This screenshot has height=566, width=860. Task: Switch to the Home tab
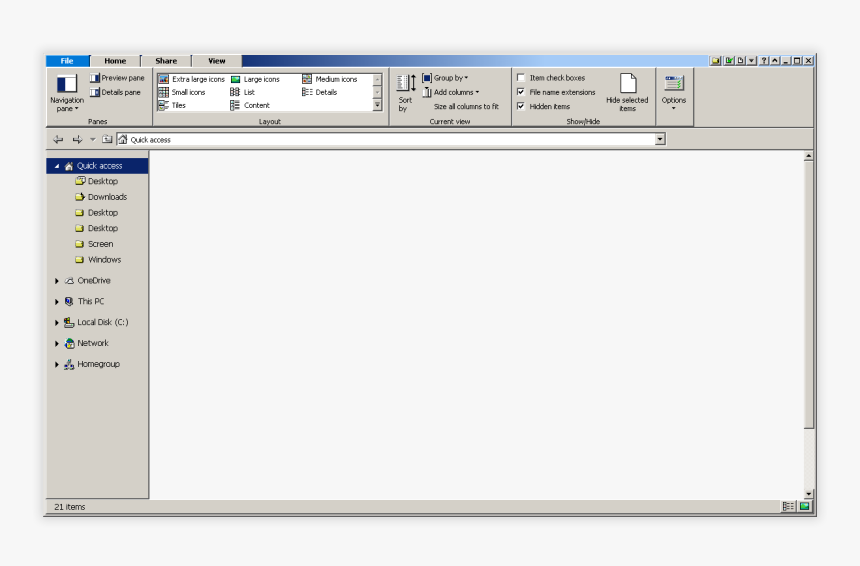pyautogui.click(x=115, y=61)
